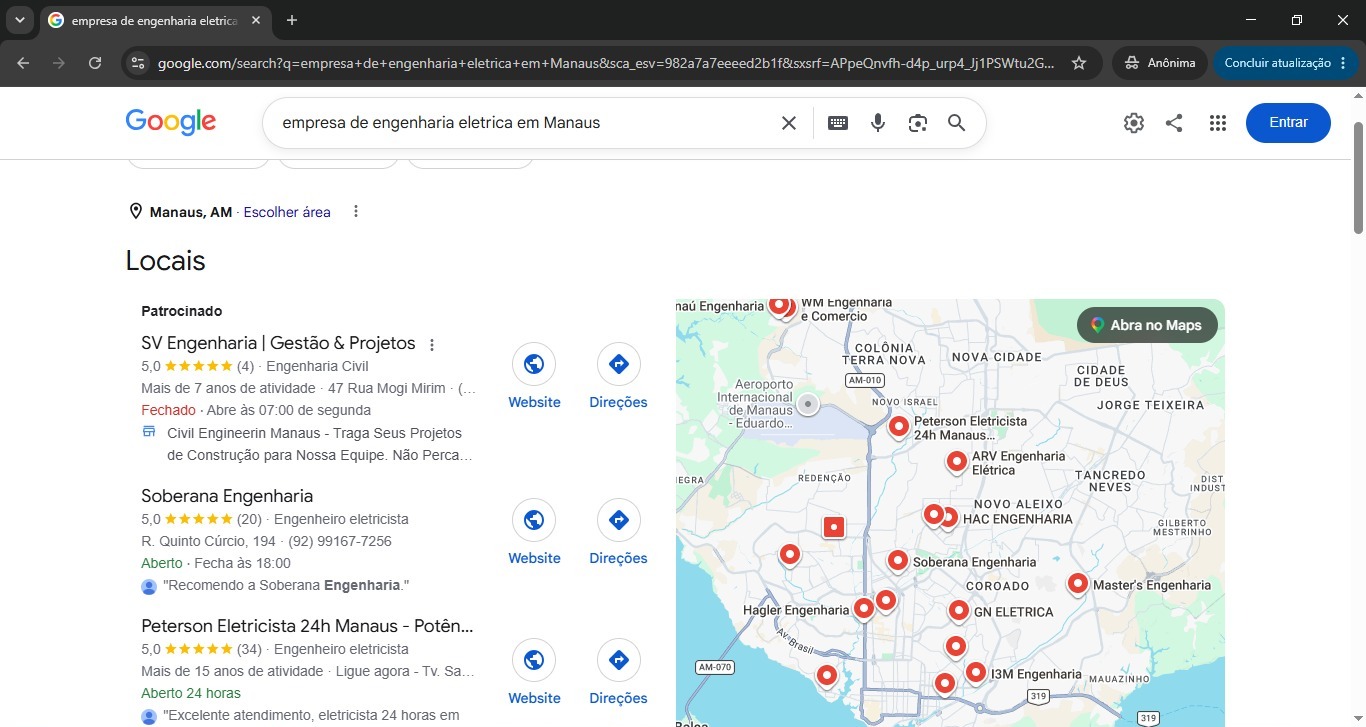Image resolution: width=1366 pixels, height=727 pixels.
Task: Click the share icon near settings
Action: (1174, 123)
